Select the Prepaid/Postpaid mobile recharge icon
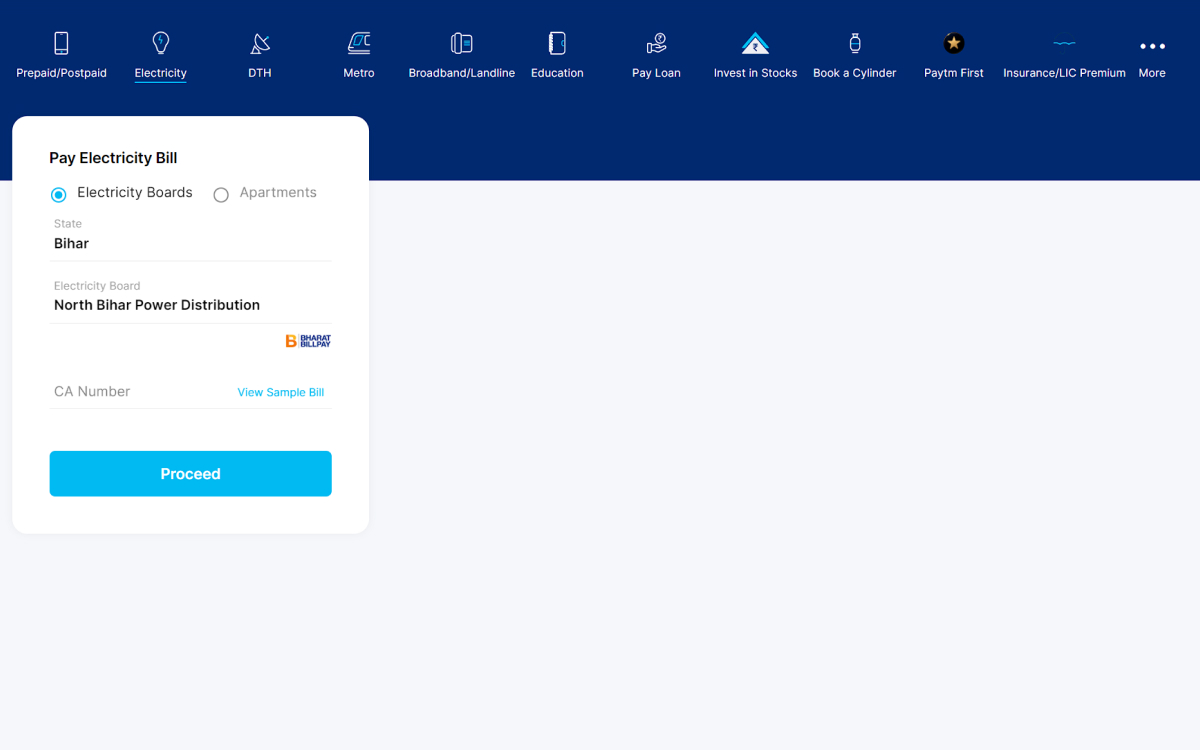This screenshot has height=750, width=1200. pyautogui.click(x=60, y=45)
